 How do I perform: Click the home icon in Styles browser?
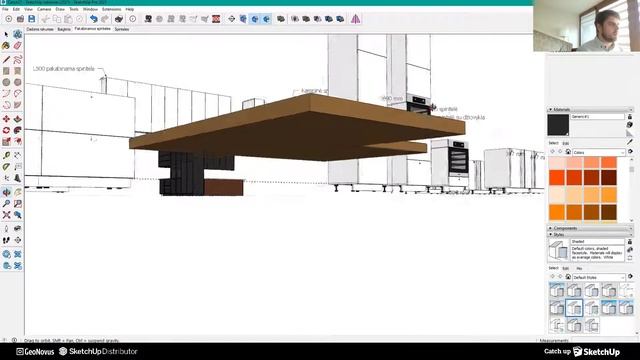tap(568, 277)
